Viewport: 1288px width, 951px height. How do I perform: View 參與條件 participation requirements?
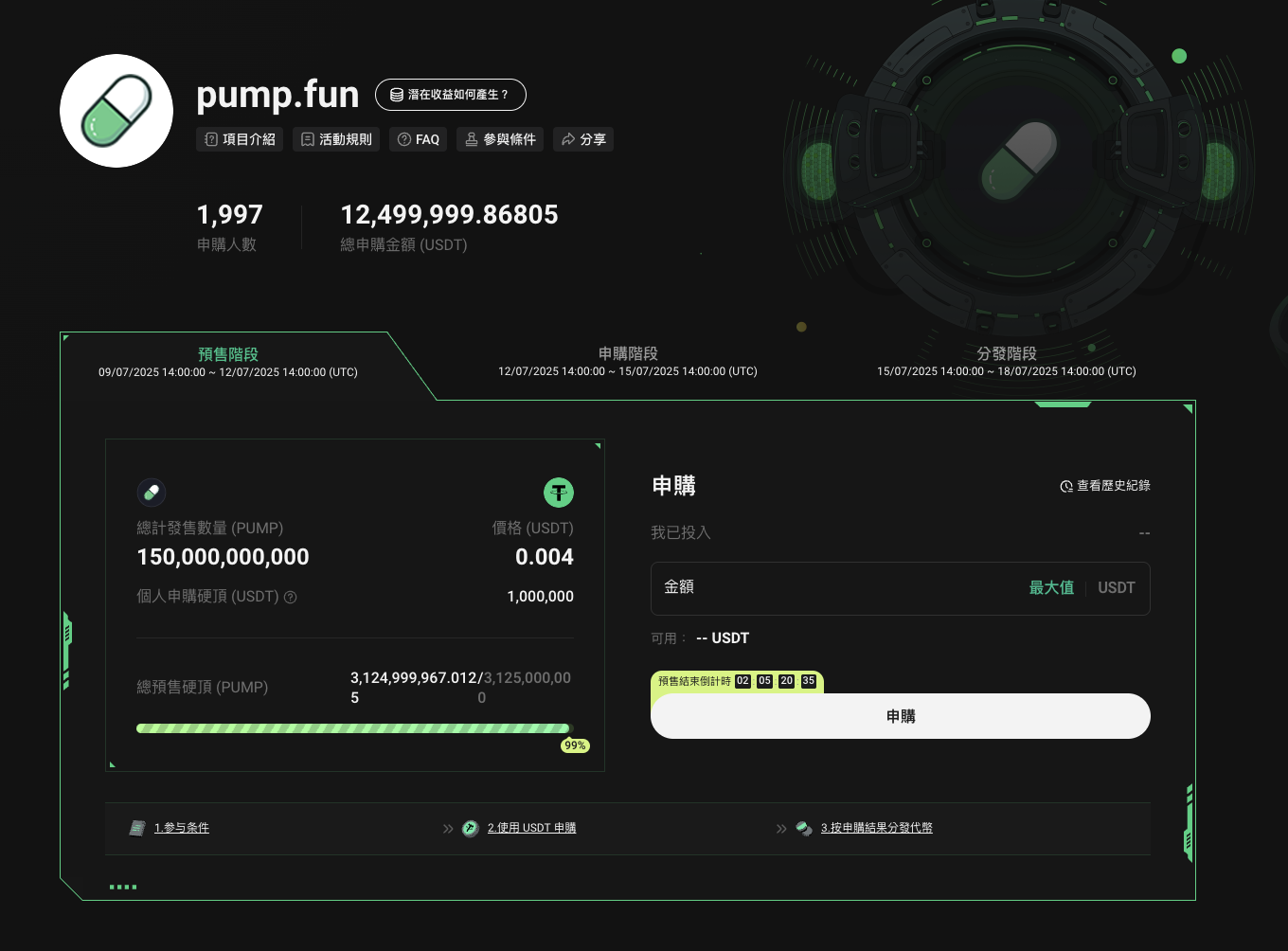500,139
